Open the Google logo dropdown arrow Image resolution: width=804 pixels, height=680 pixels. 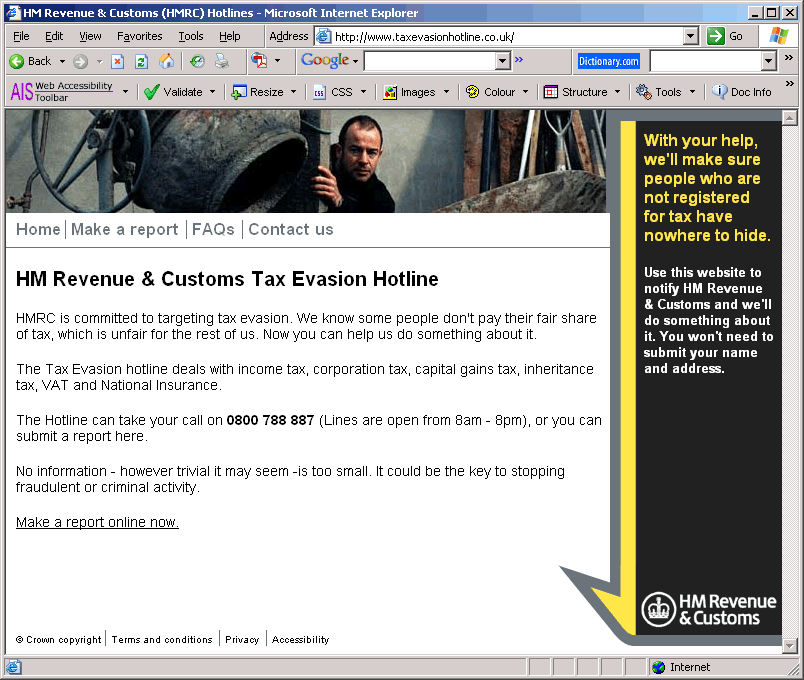pos(355,62)
